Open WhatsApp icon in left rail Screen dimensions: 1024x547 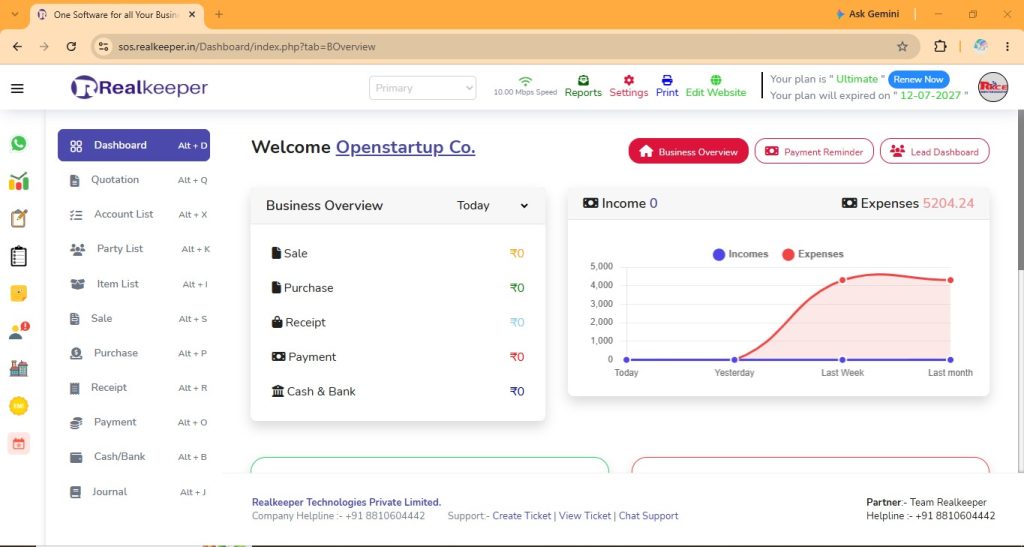[x=19, y=143]
